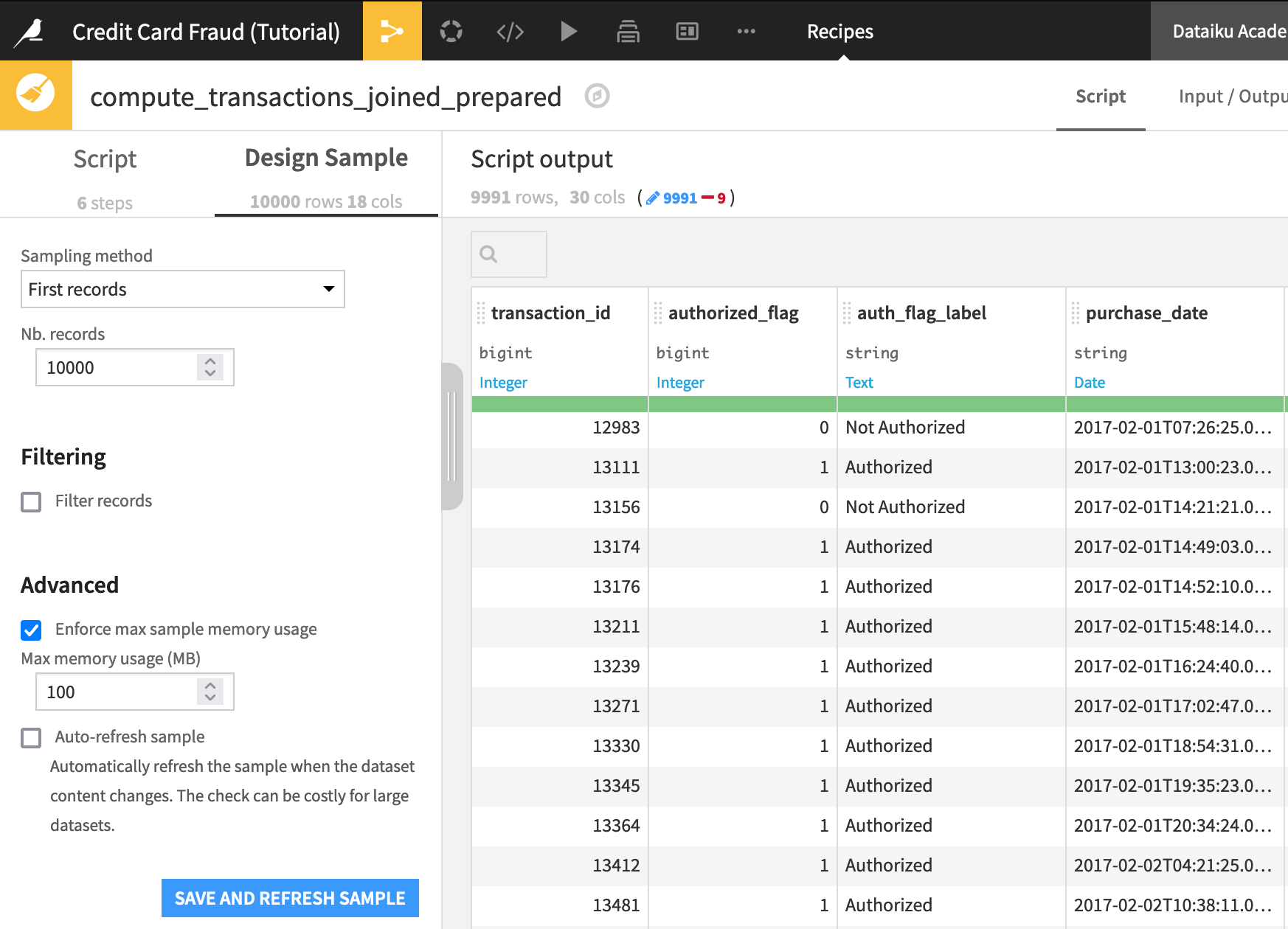Image resolution: width=1288 pixels, height=929 pixels.
Task: Click the 9991 modified rows link
Action: 679,198
